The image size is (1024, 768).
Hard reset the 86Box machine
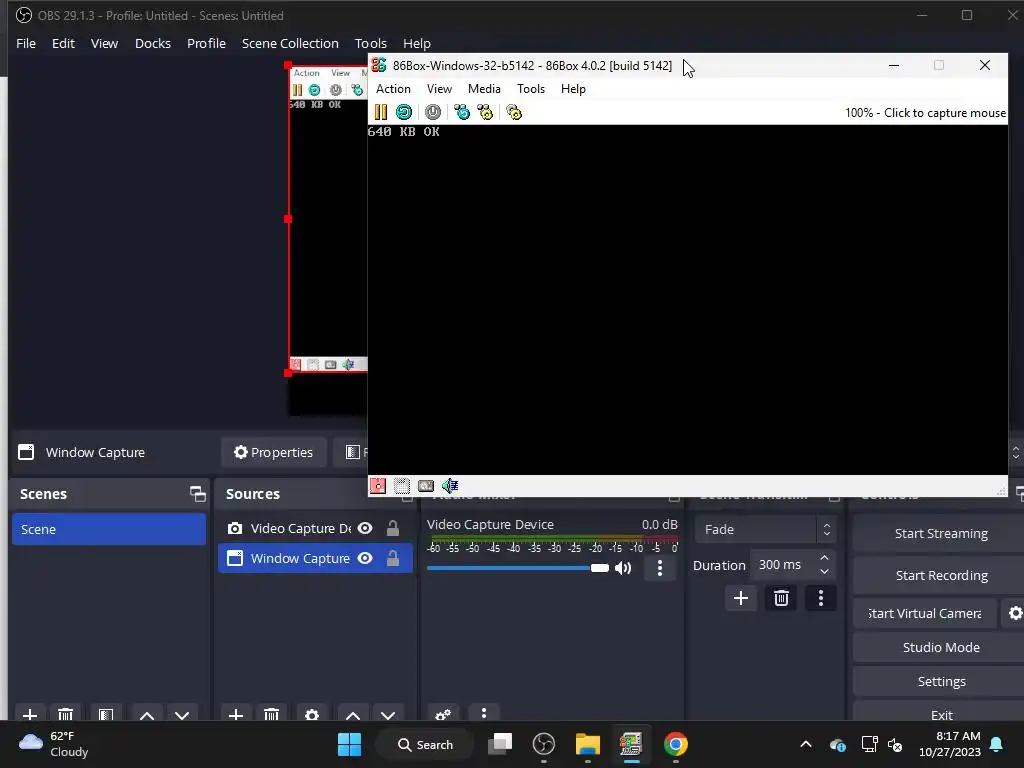[404, 112]
